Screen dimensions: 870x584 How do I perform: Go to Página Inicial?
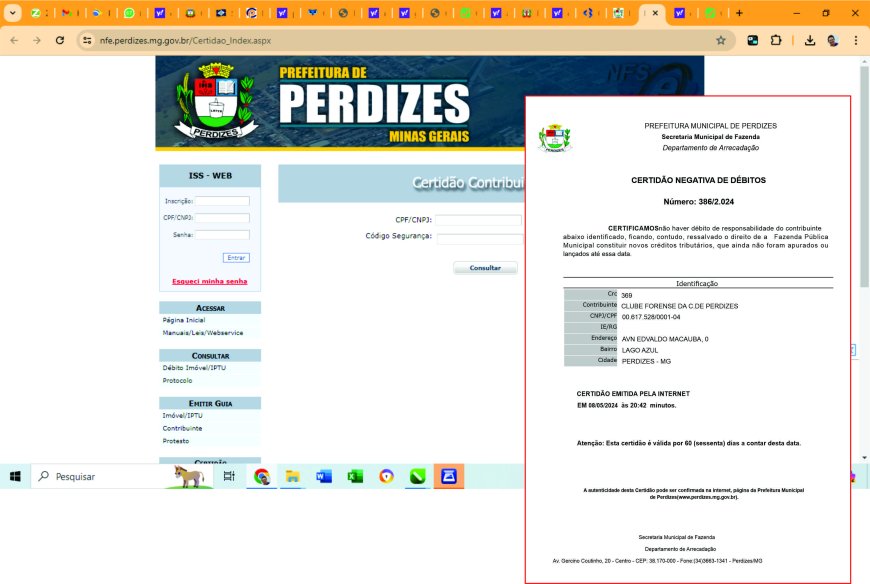tap(184, 320)
